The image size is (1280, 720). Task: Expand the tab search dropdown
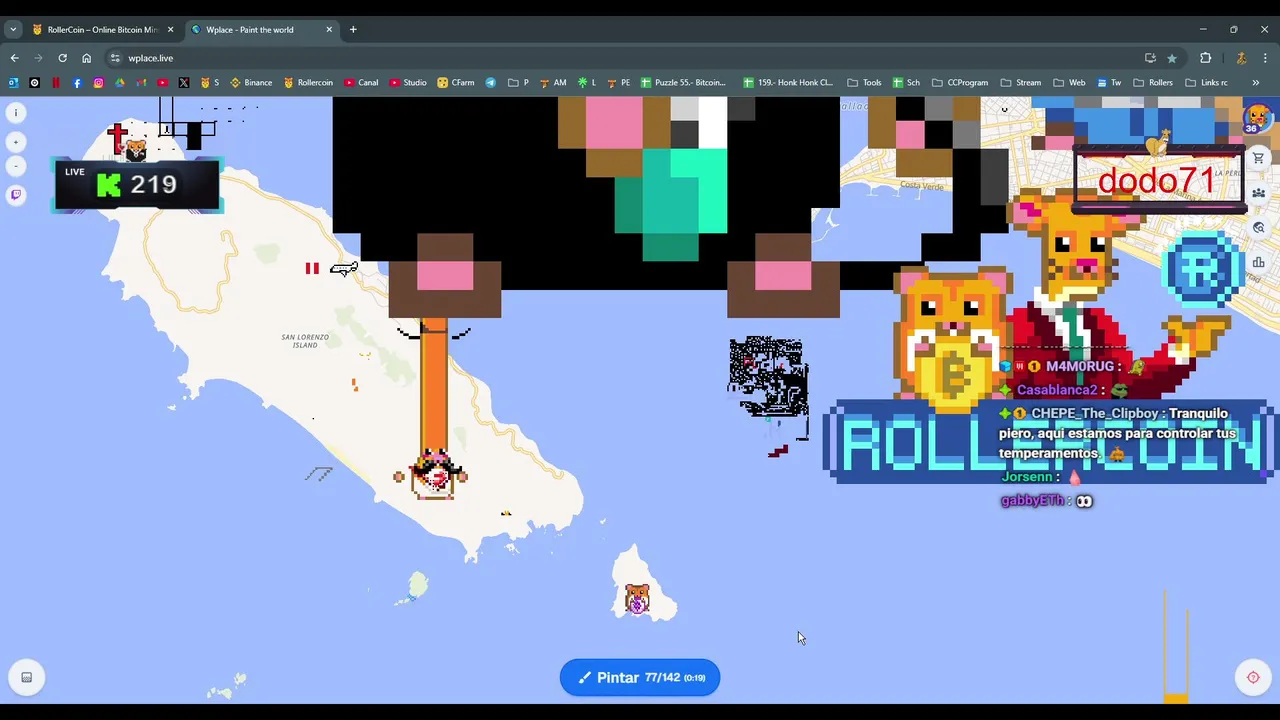[x=13, y=30]
